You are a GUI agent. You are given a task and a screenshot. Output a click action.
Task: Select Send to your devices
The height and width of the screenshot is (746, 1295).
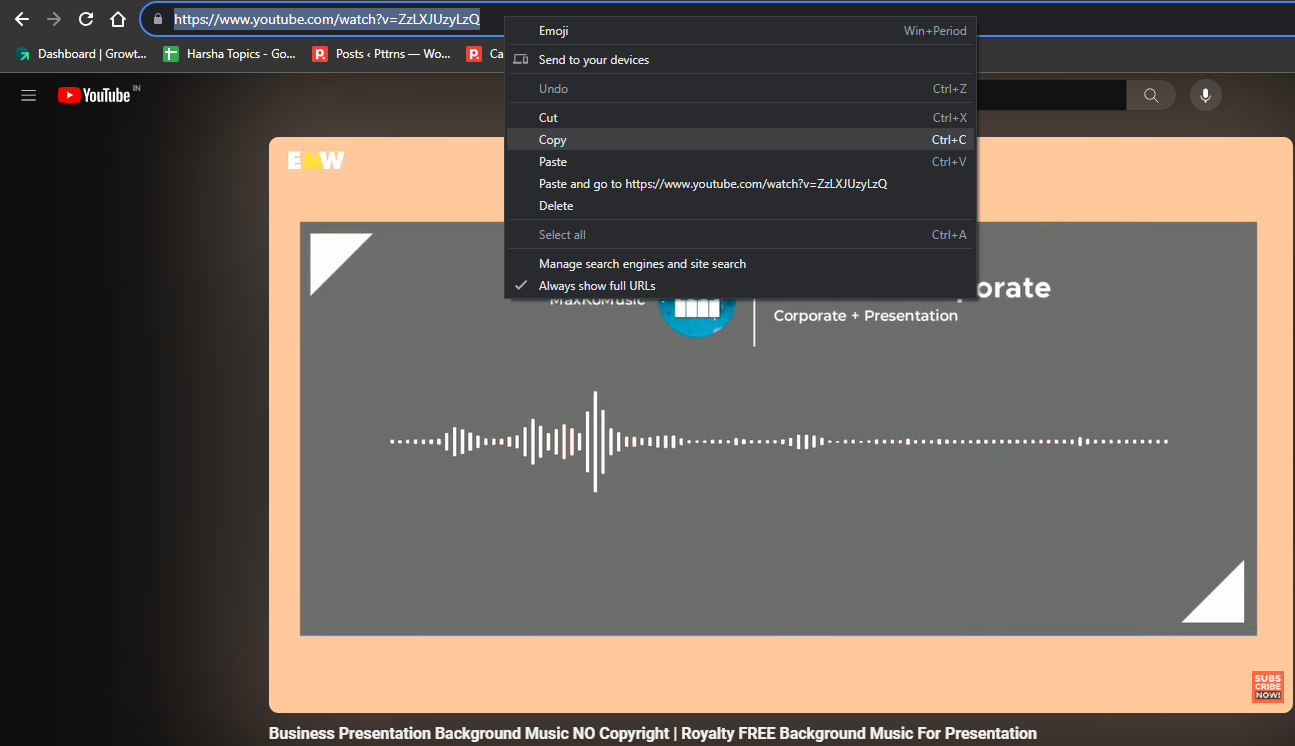click(x=740, y=60)
